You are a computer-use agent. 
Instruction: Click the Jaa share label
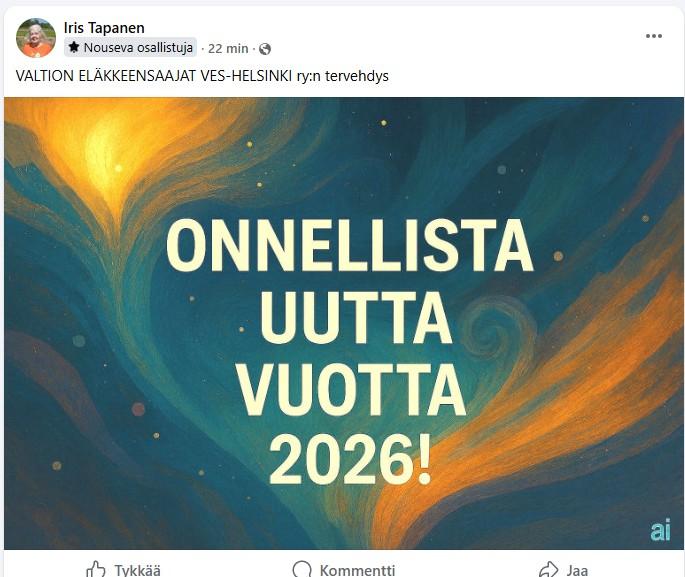(577, 570)
